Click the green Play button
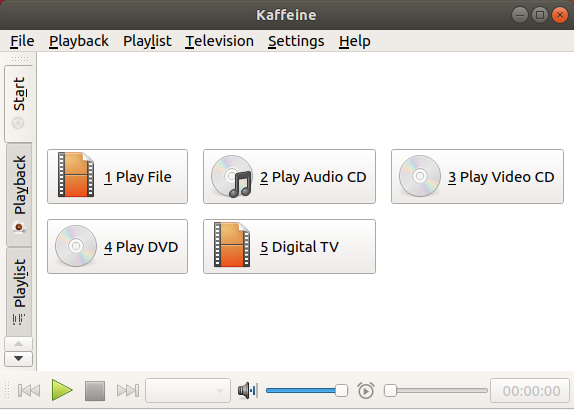This screenshot has width=574, height=410. click(62, 390)
